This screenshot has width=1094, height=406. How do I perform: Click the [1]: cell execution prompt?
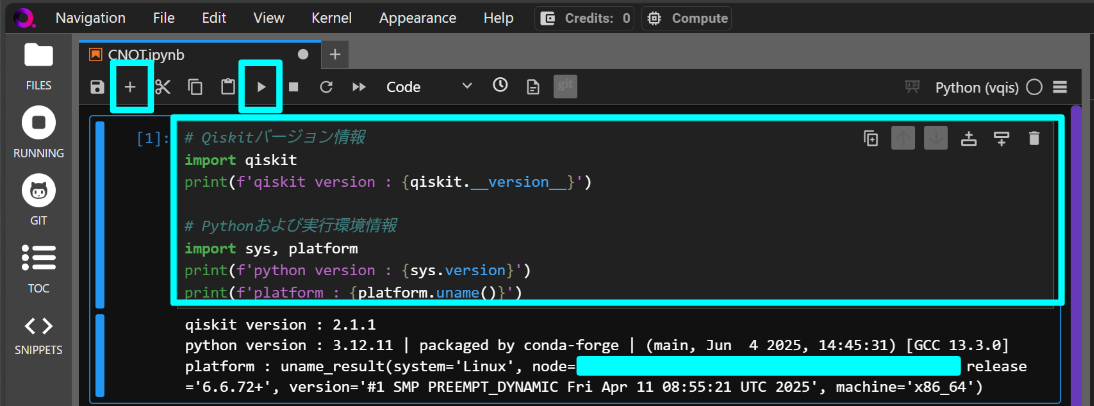coord(153,139)
